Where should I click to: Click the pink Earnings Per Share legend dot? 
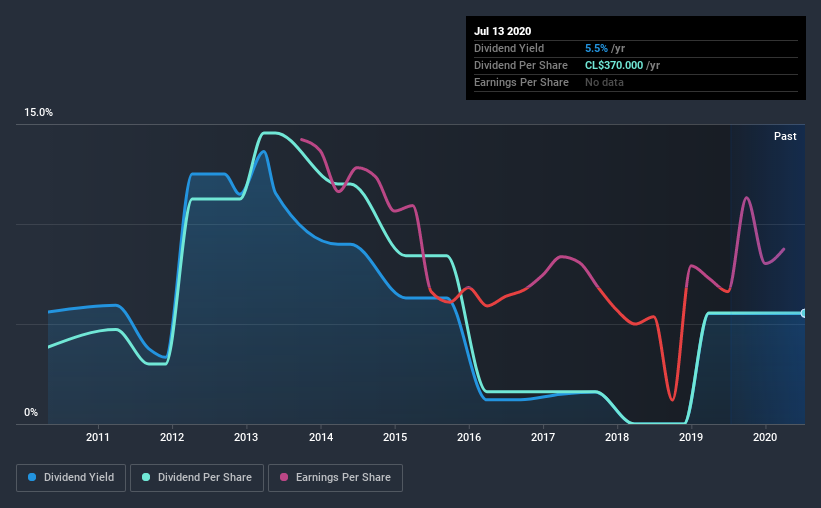(284, 477)
